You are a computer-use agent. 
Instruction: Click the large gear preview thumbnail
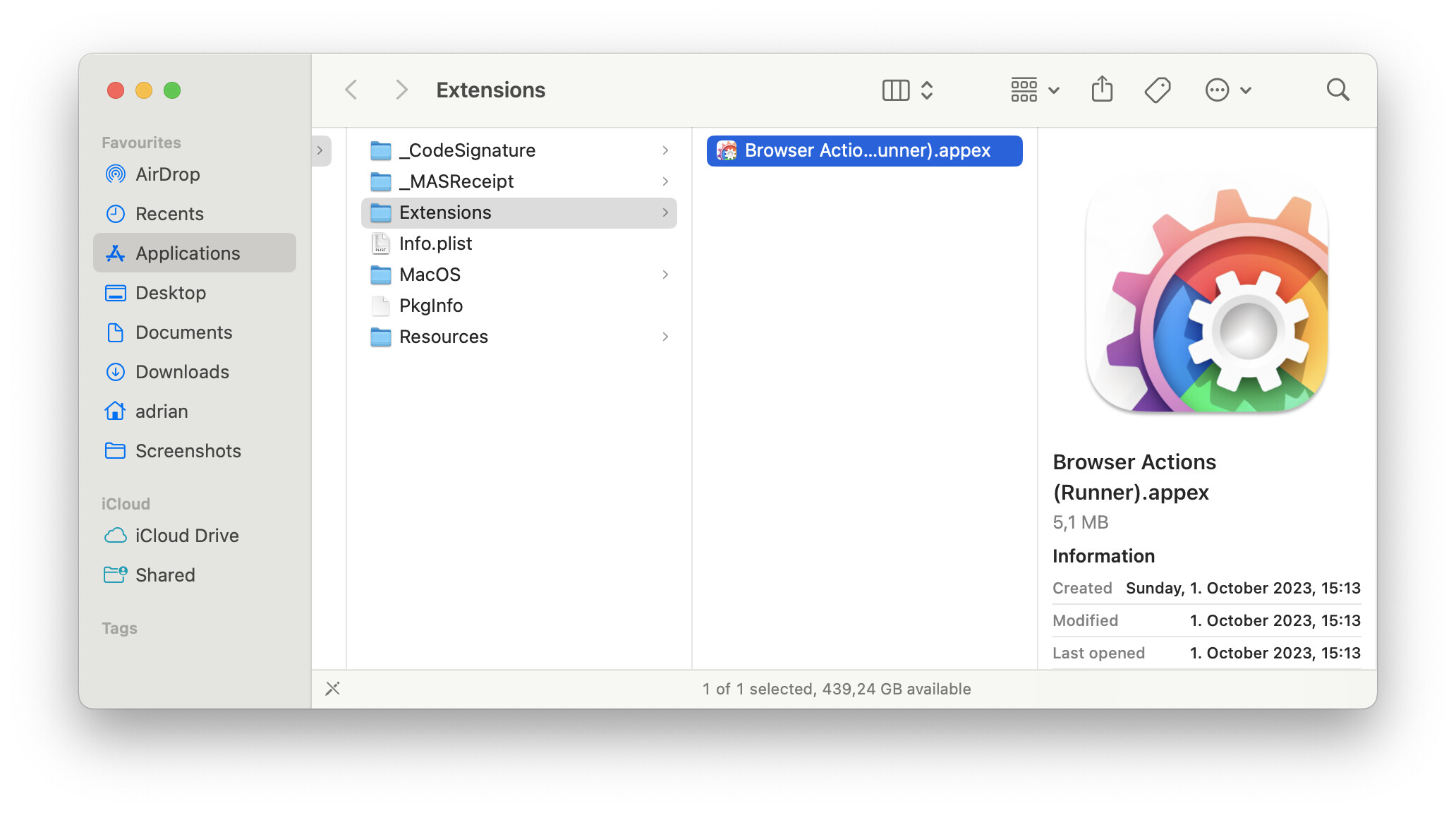point(1207,299)
